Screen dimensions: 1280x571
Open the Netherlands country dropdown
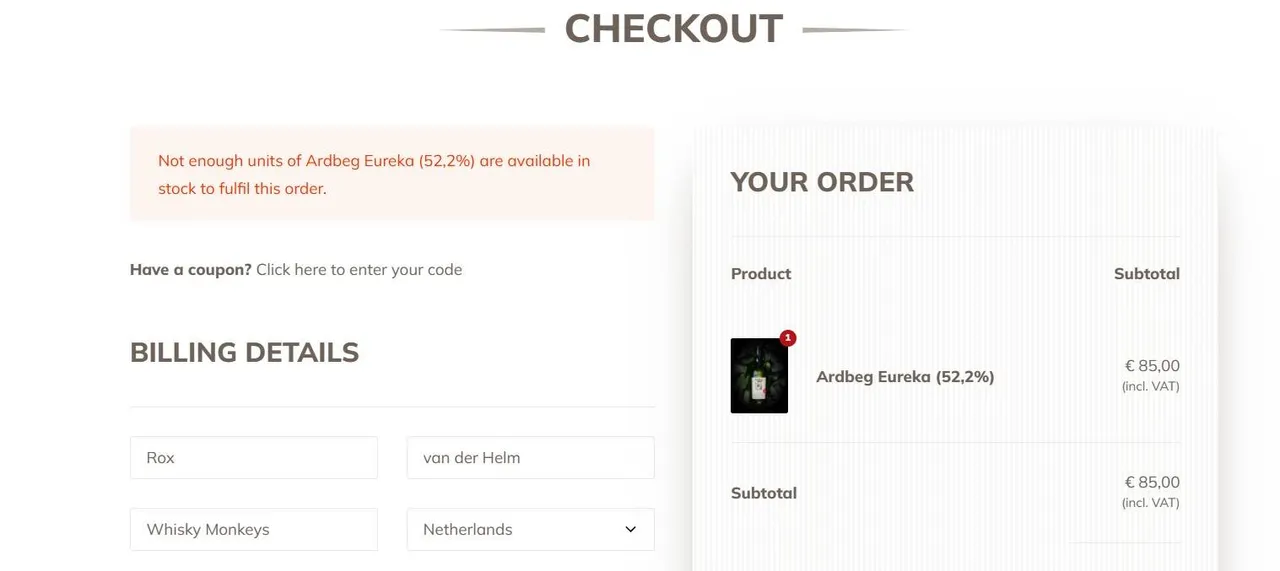tap(530, 529)
